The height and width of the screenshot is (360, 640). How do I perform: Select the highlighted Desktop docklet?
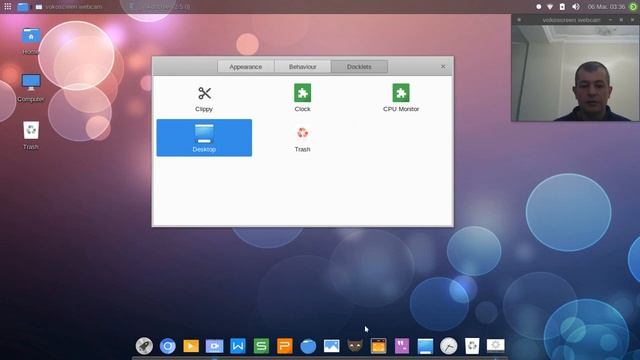coord(204,138)
